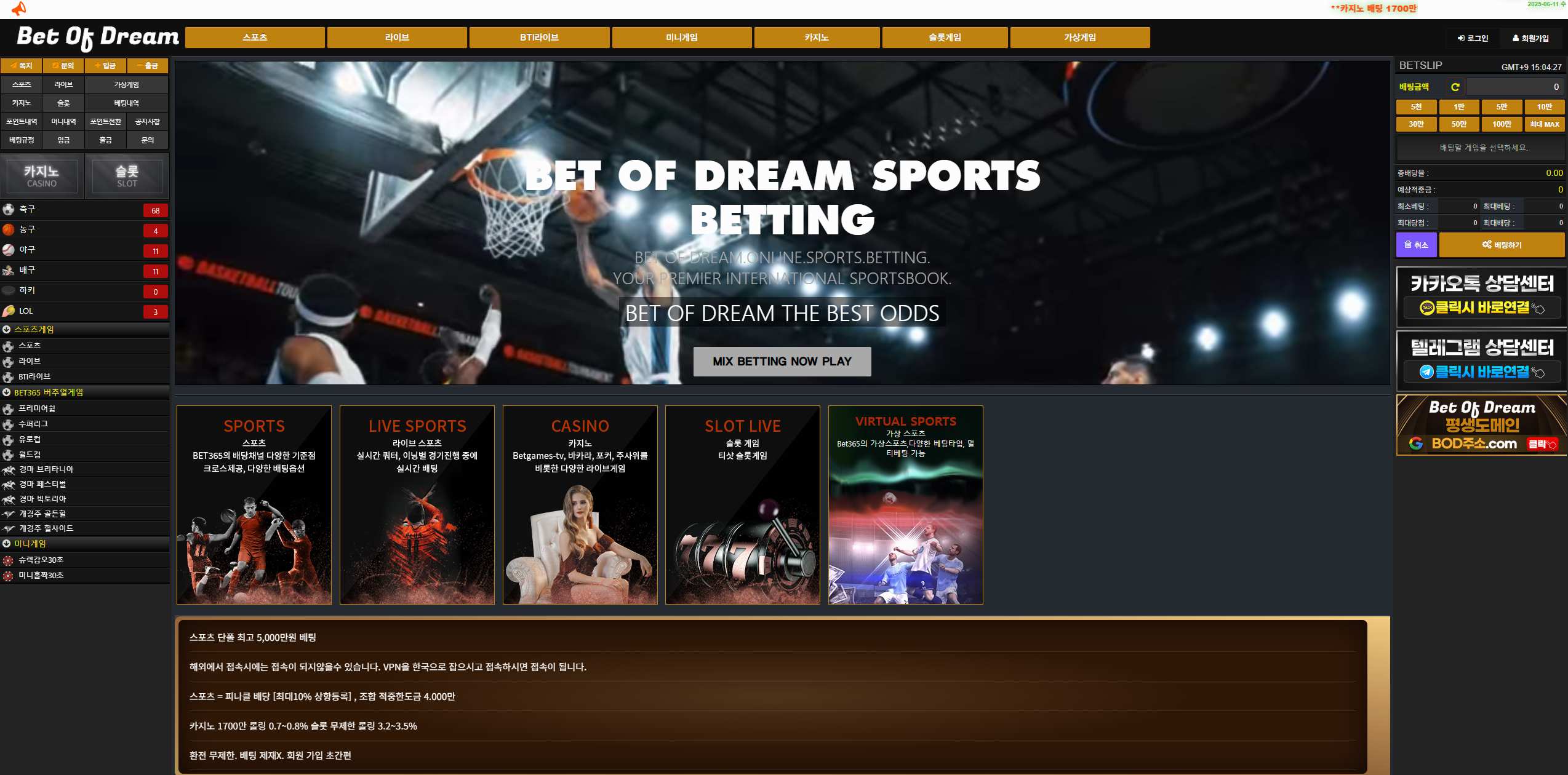Click the 회원가입 sign-up button
The image size is (1568, 775).
(x=1530, y=38)
